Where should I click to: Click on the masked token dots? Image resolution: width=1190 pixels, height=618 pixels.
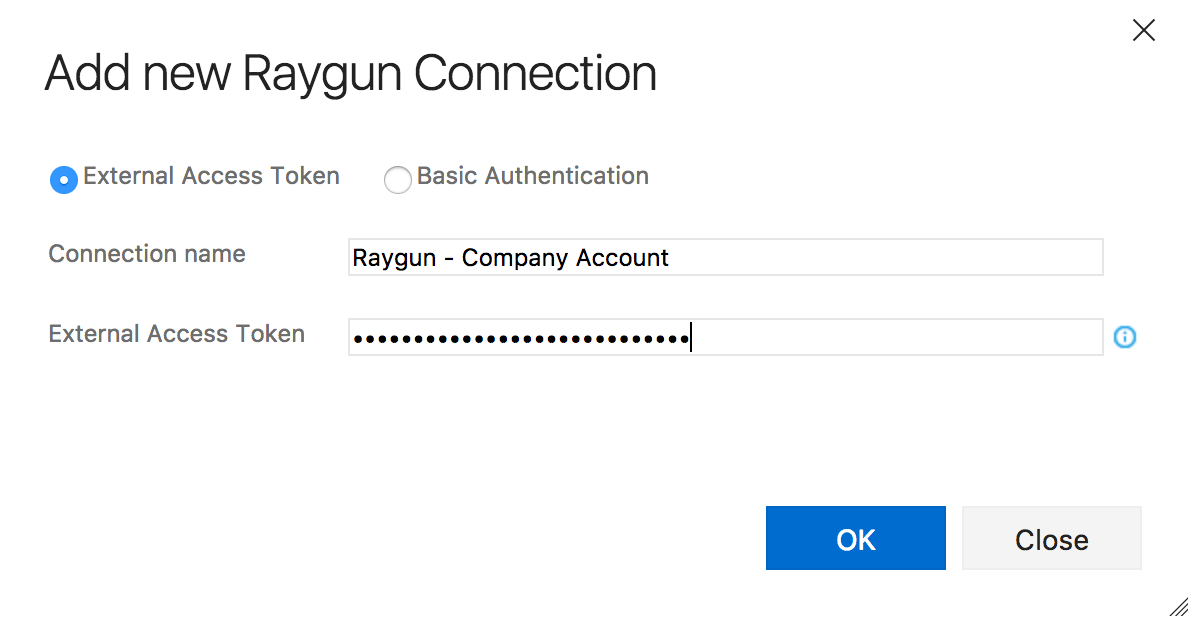click(520, 338)
